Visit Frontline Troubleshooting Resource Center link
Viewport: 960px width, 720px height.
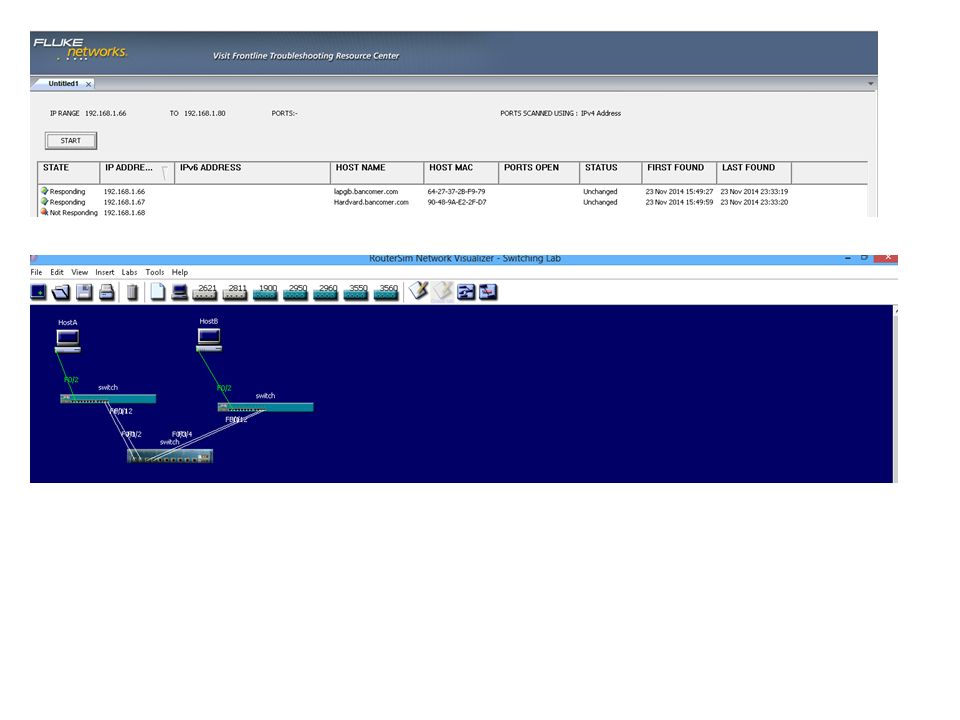pyautogui.click(x=306, y=56)
